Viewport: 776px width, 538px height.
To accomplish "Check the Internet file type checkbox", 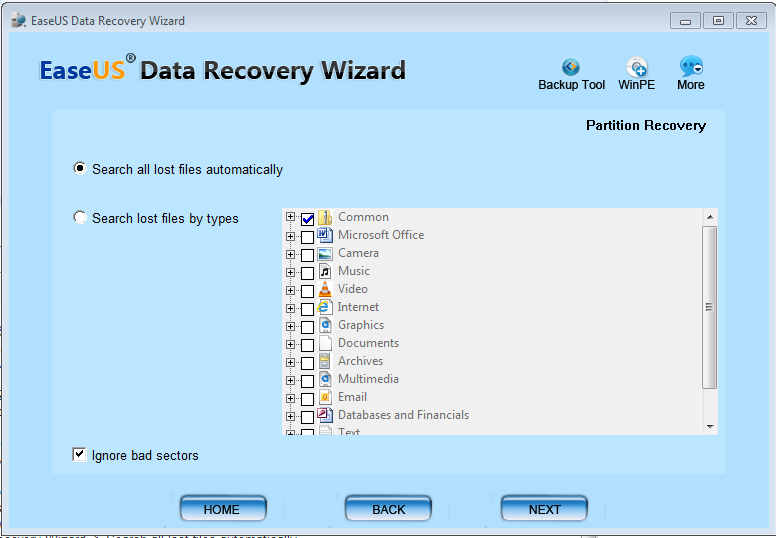I will pos(307,309).
